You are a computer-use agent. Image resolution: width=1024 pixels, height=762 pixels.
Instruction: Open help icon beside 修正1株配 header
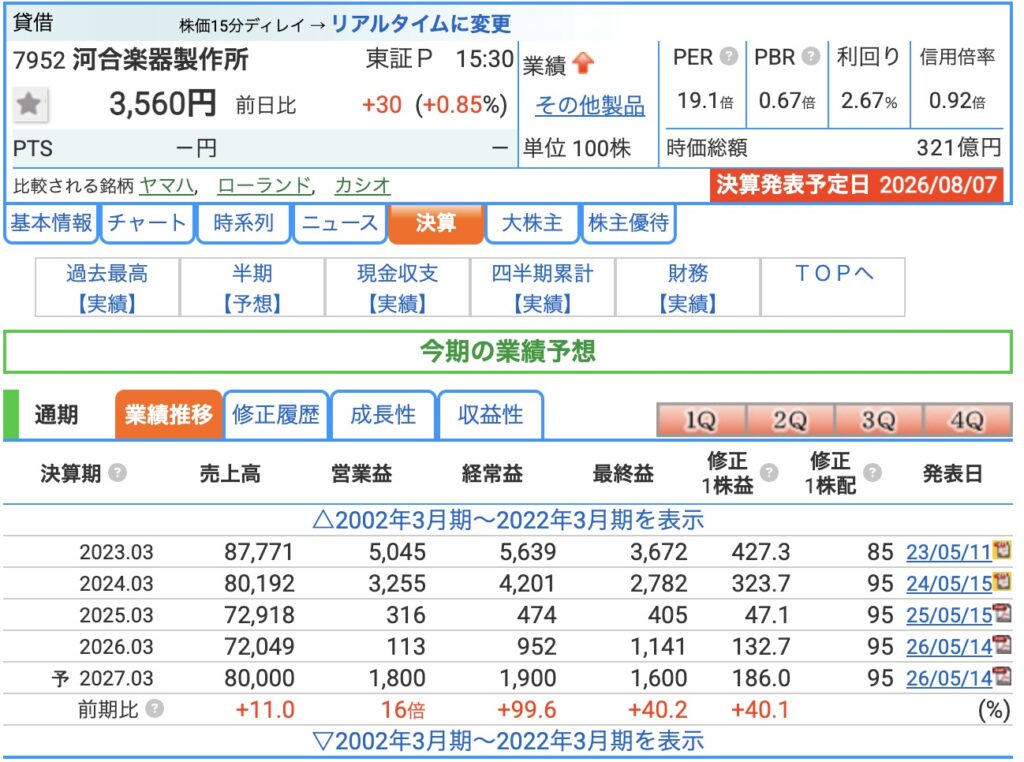click(x=872, y=472)
